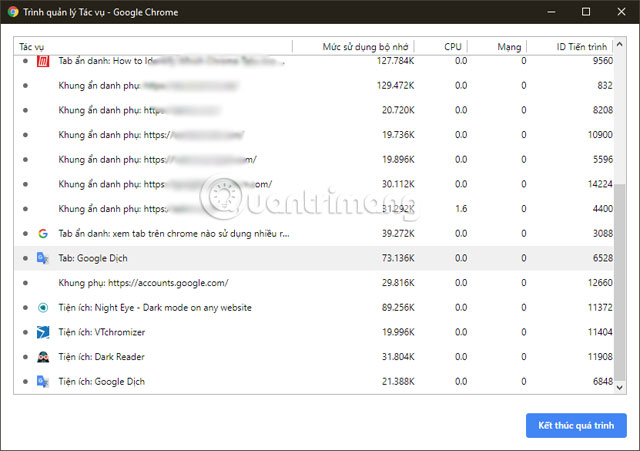Click memory value 129.472K

click(395, 85)
